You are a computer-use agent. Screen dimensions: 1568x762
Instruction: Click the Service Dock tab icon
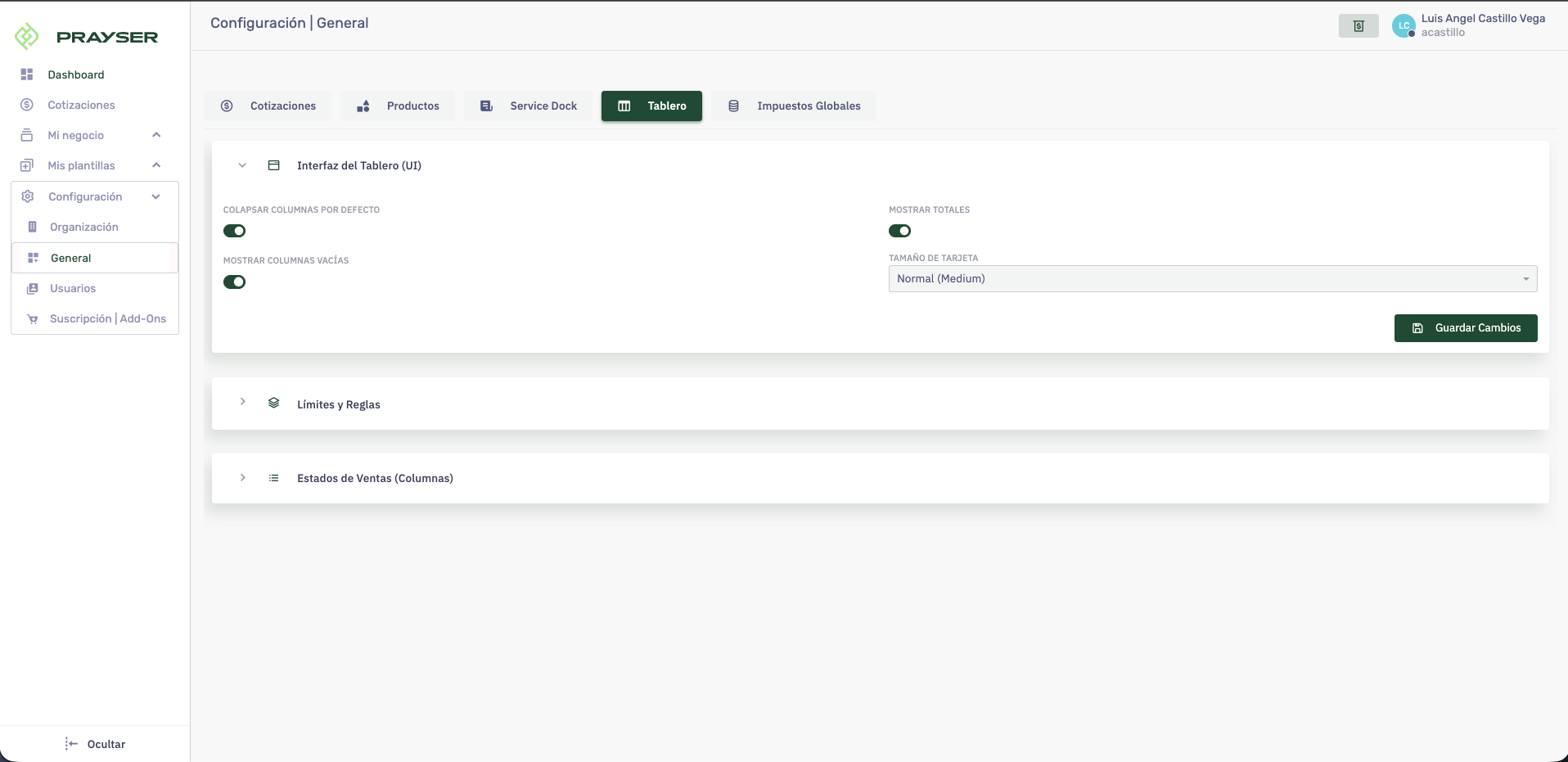pos(486,106)
